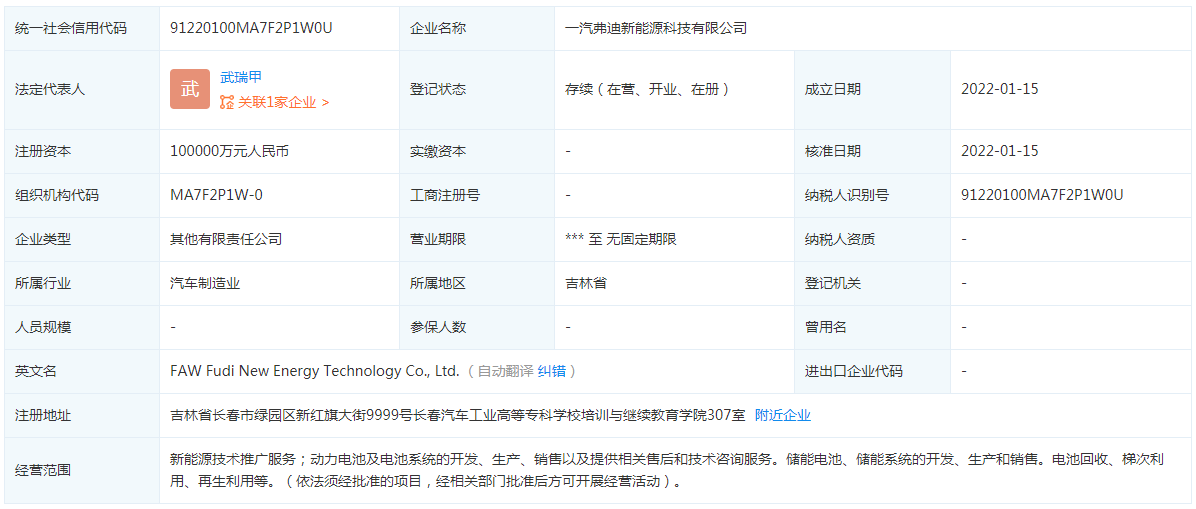Click the 法定代表人 label cell
This screenshot has width=1196, height=509.
[x=82, y=90]
